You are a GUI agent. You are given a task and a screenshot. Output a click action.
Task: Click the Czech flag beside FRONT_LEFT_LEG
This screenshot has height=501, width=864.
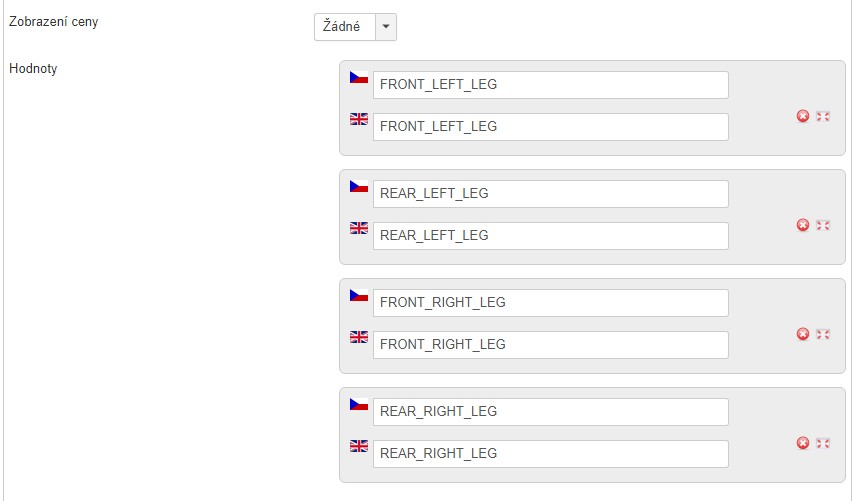point(359,77)
